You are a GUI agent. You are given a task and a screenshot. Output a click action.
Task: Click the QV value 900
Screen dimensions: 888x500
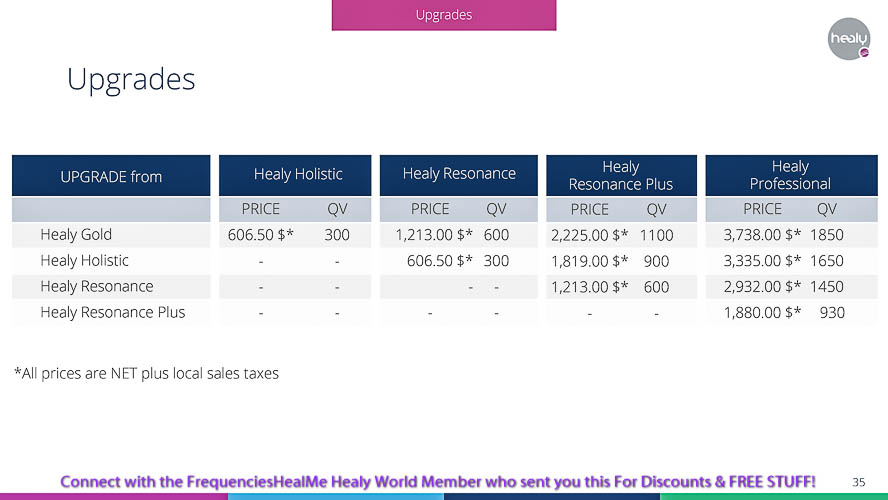(656, 260)
